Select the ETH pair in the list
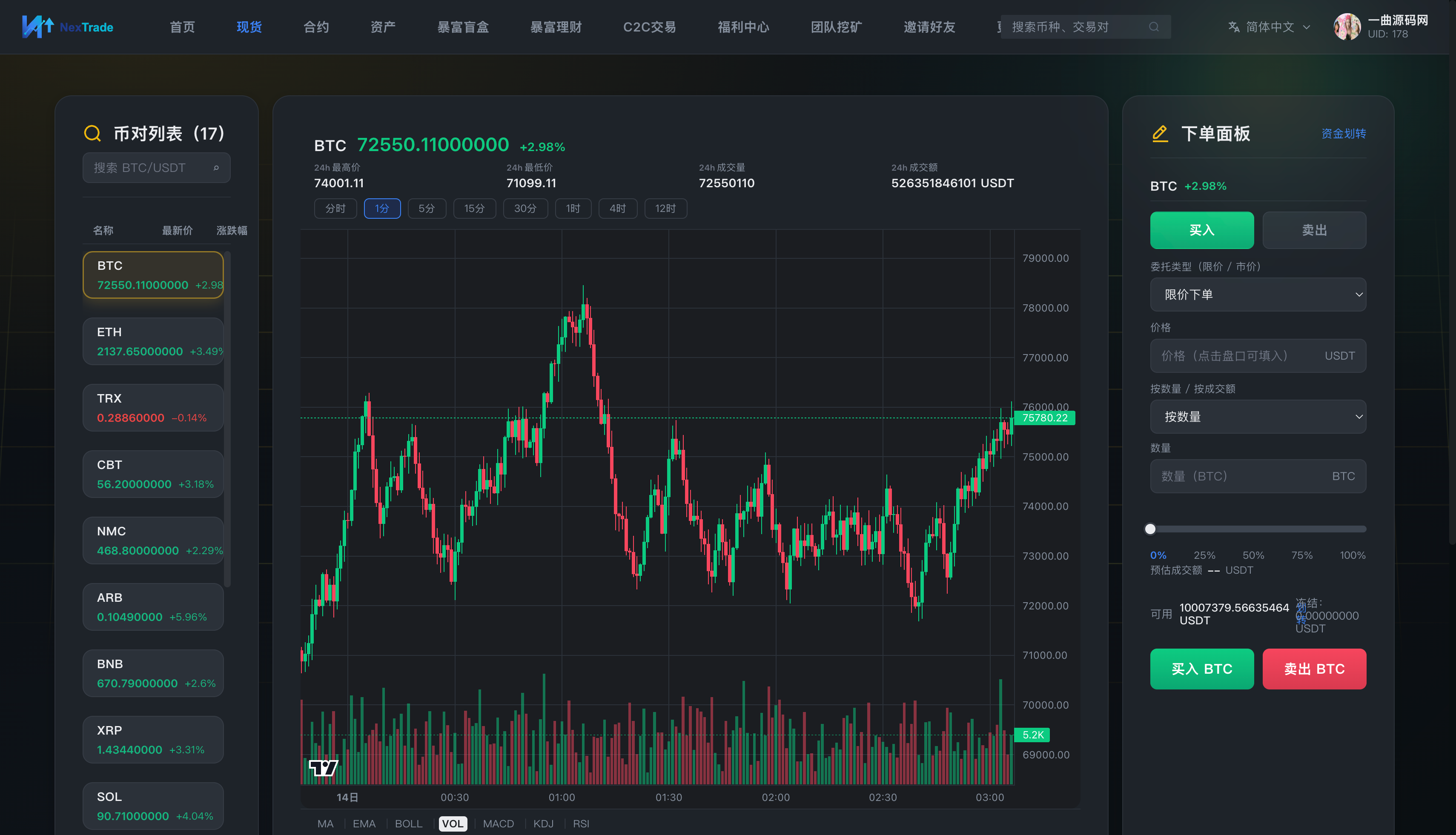The height and width of the screenshot is (835, 1456). [x=153, y=341]
